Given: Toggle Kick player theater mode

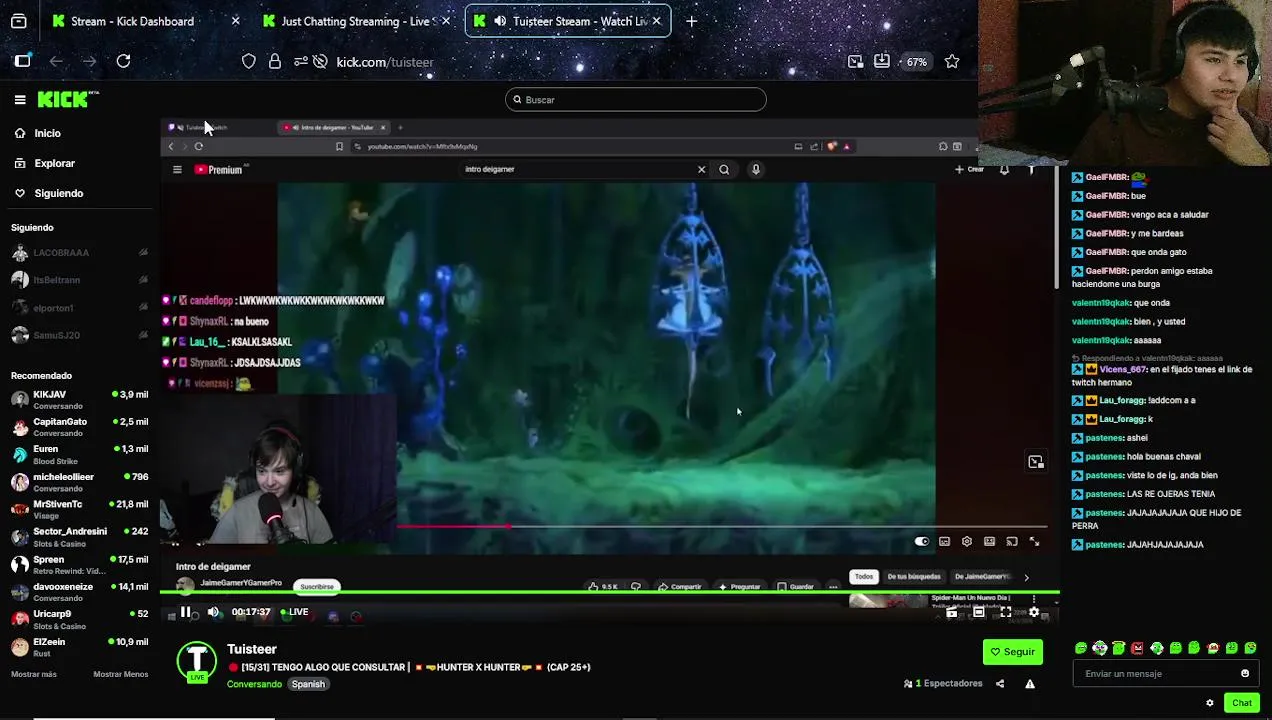Looking at the screenshot, I should point(979,612).
